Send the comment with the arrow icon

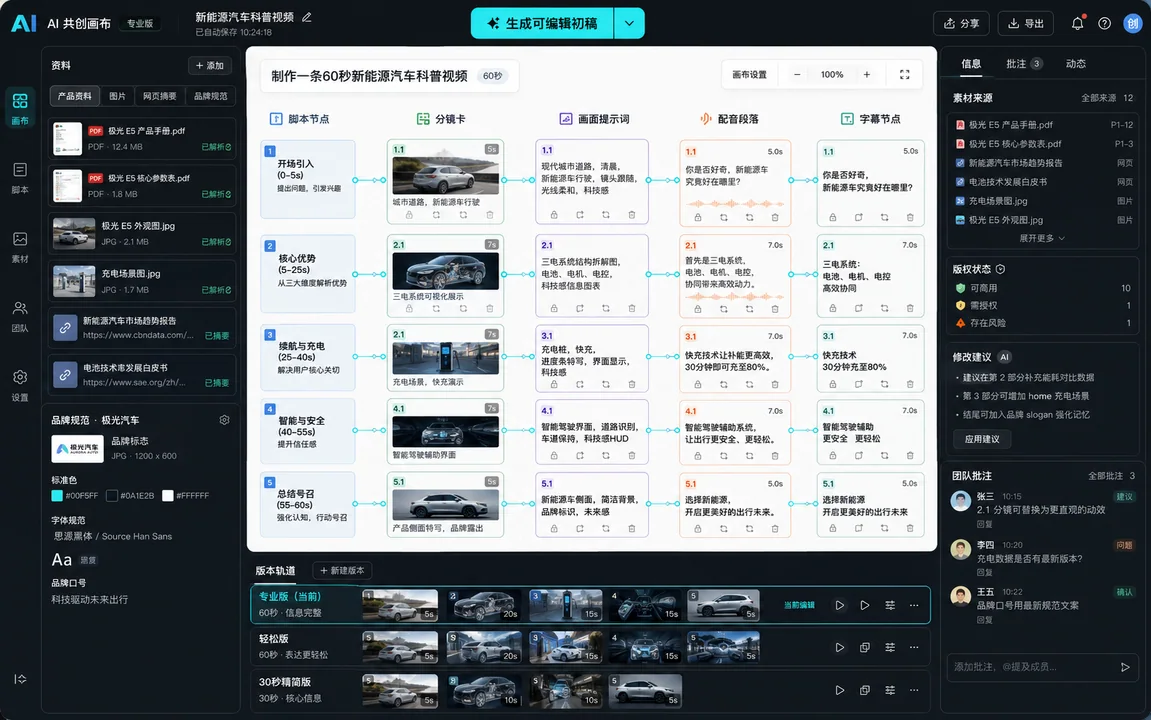tap(1125, 667)
